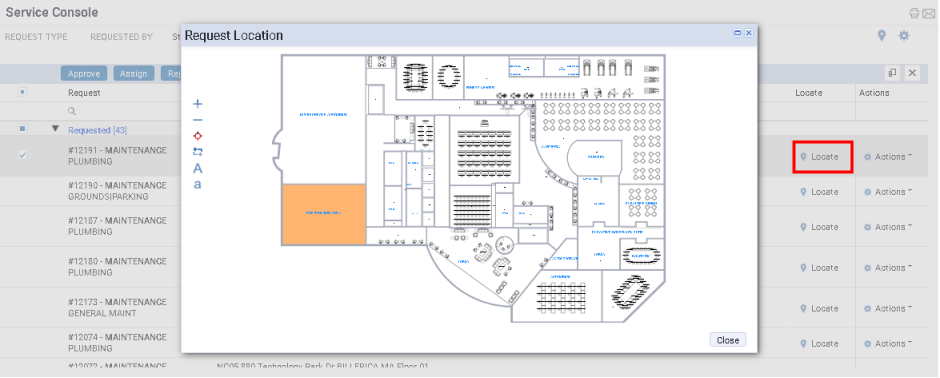The height and width of the screenshot is (378, 940).
Task: Select the zoom-to-window rectangle icon
Action: (198, 152)
